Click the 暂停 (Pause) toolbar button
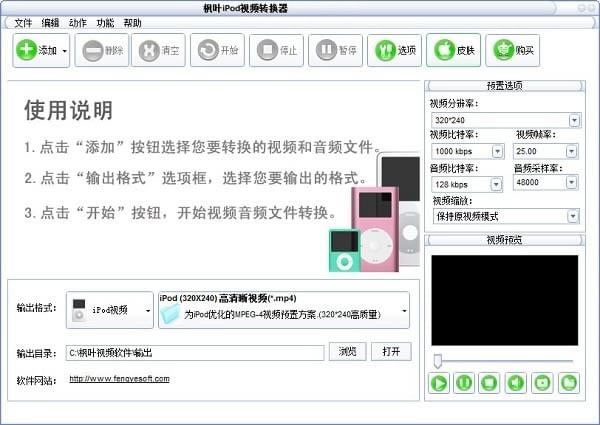 coord(336,49)
